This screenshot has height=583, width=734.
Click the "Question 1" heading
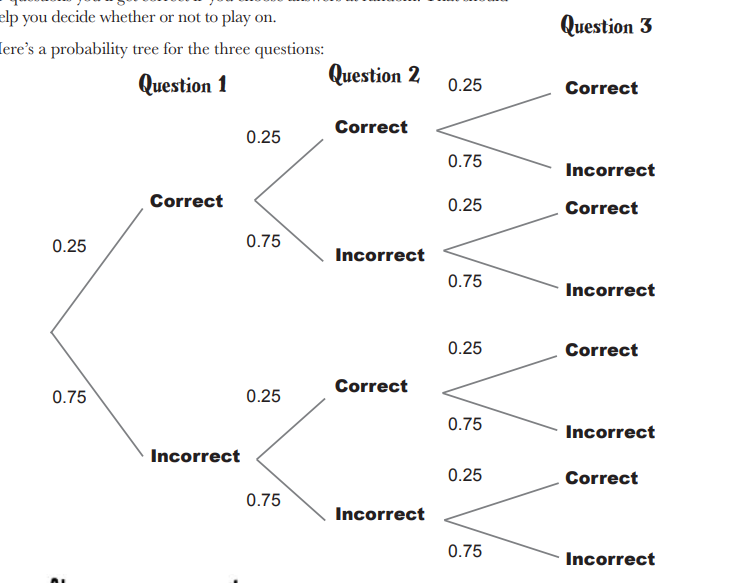(x=183, y=84)
